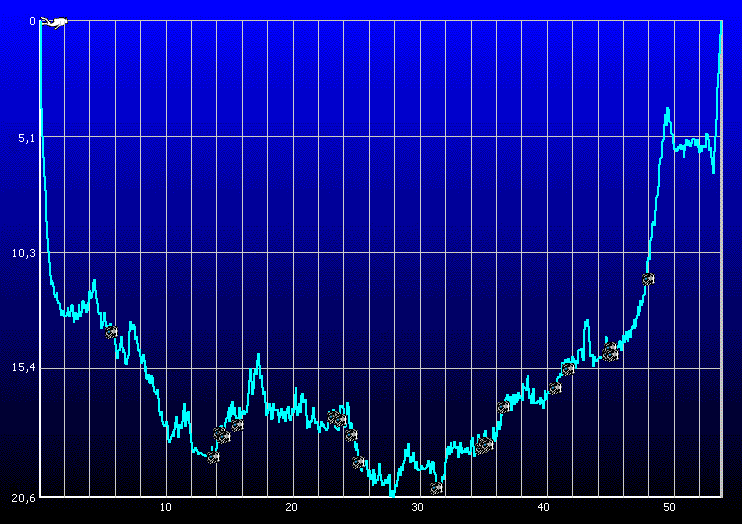Select the camera marker just before minute 14 near 19 m
Screen dimensions: 742x524
point(213,457)
